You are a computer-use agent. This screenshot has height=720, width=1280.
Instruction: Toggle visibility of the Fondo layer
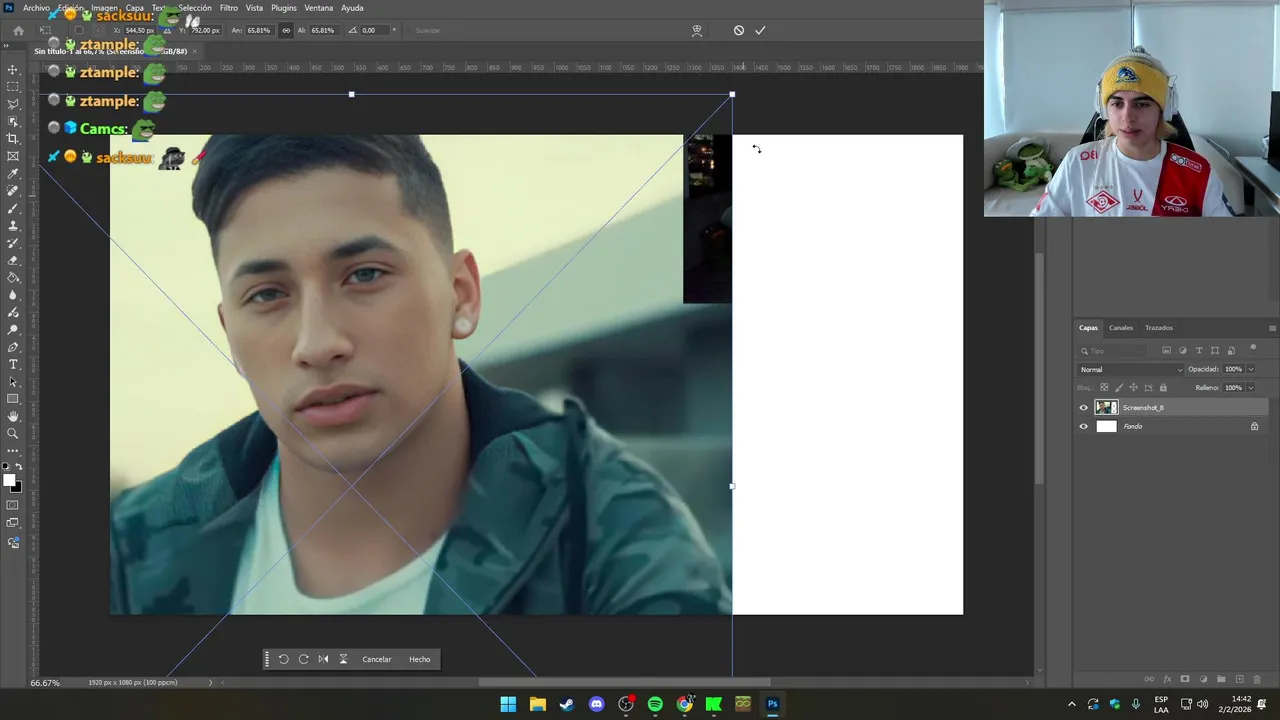click(1083, 427)
